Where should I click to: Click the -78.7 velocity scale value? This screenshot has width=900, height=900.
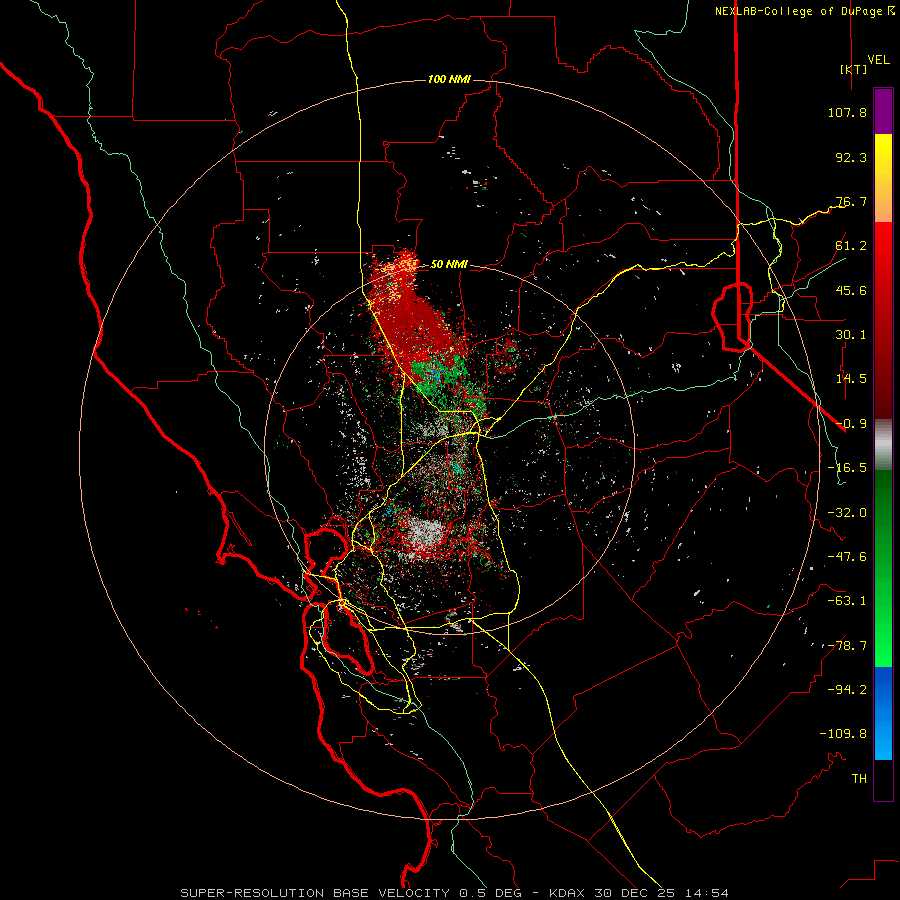[847, 646]
